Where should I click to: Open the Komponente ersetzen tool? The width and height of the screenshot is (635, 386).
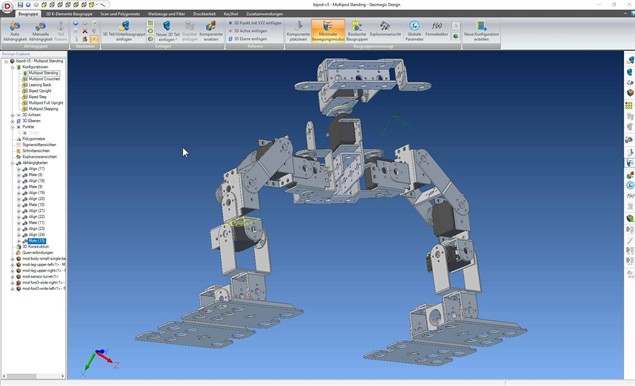(x=211, y=31)
